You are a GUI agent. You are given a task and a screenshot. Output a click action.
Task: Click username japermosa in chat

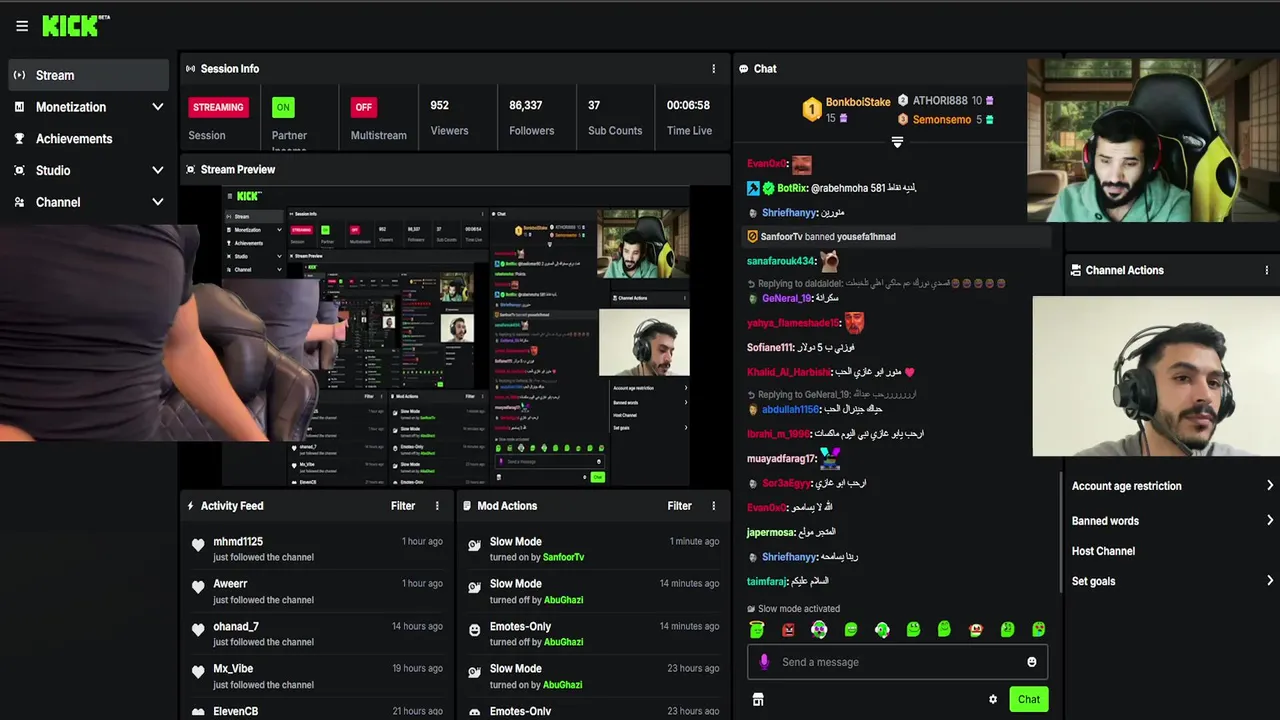pos(771,533)
